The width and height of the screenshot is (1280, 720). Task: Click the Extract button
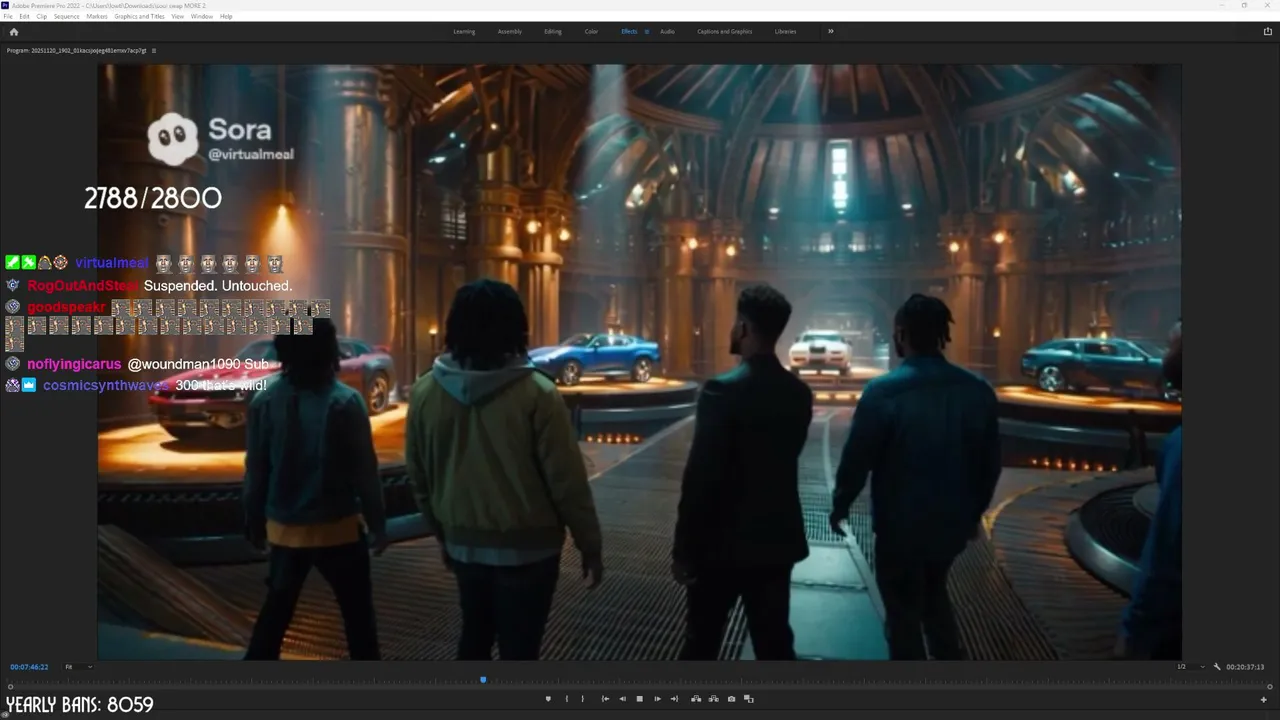point(713,699)
